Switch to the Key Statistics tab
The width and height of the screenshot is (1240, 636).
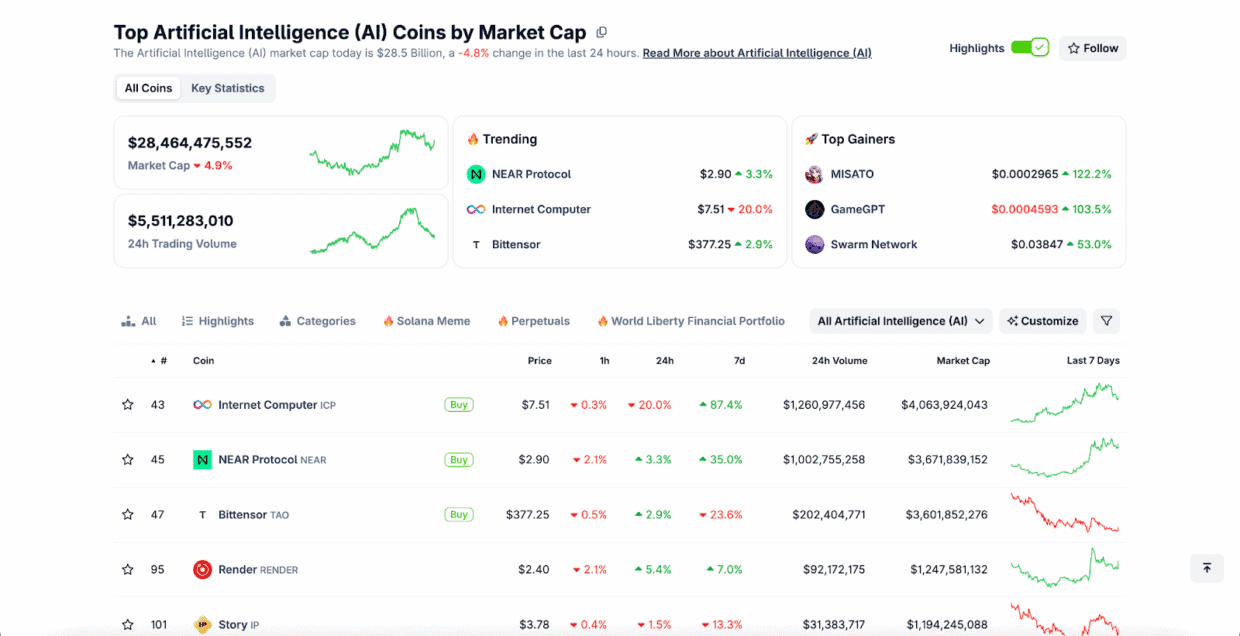227,88
